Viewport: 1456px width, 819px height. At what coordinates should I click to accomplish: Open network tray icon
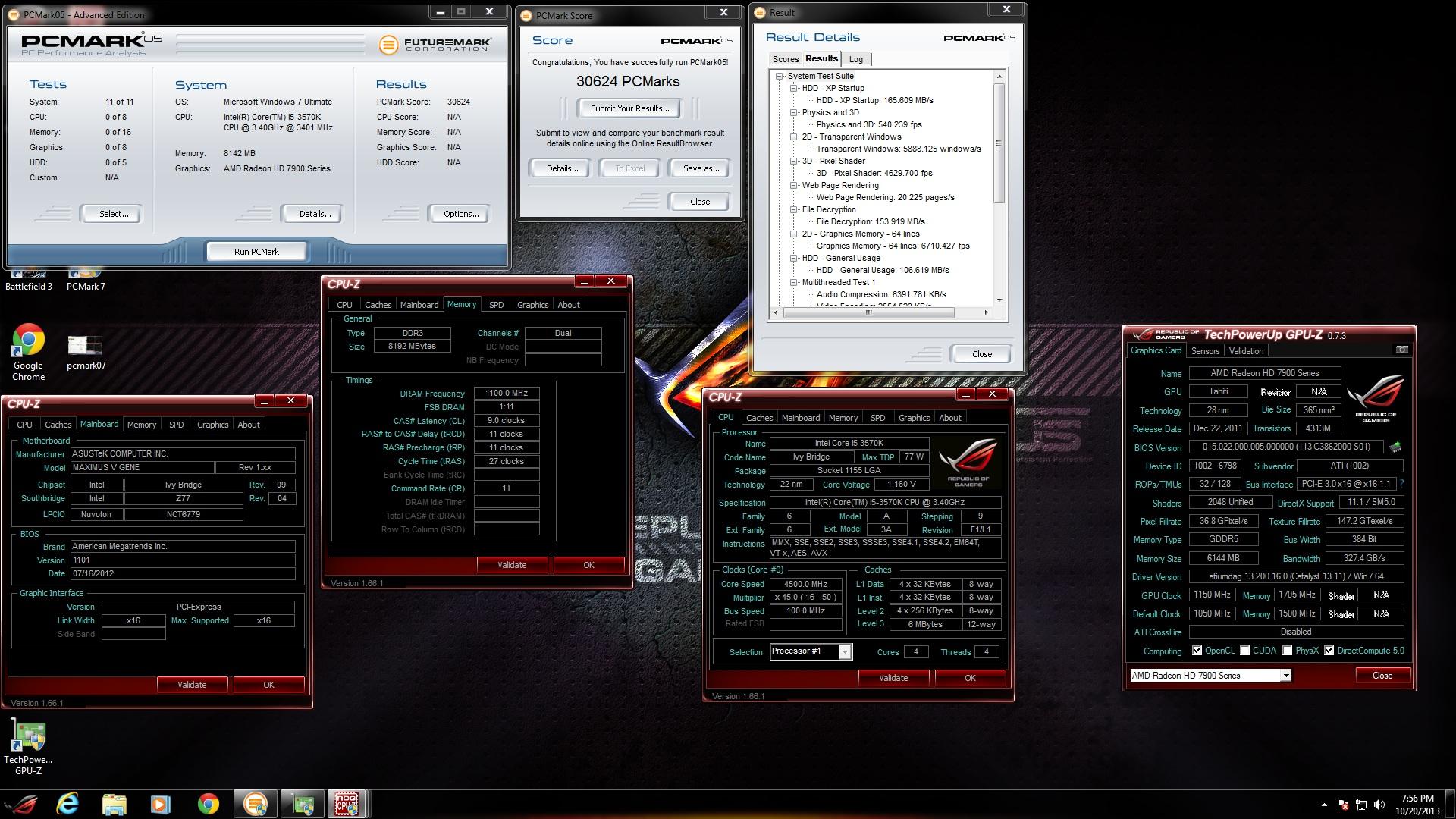pyautogui.click(x=1361, y=805)
